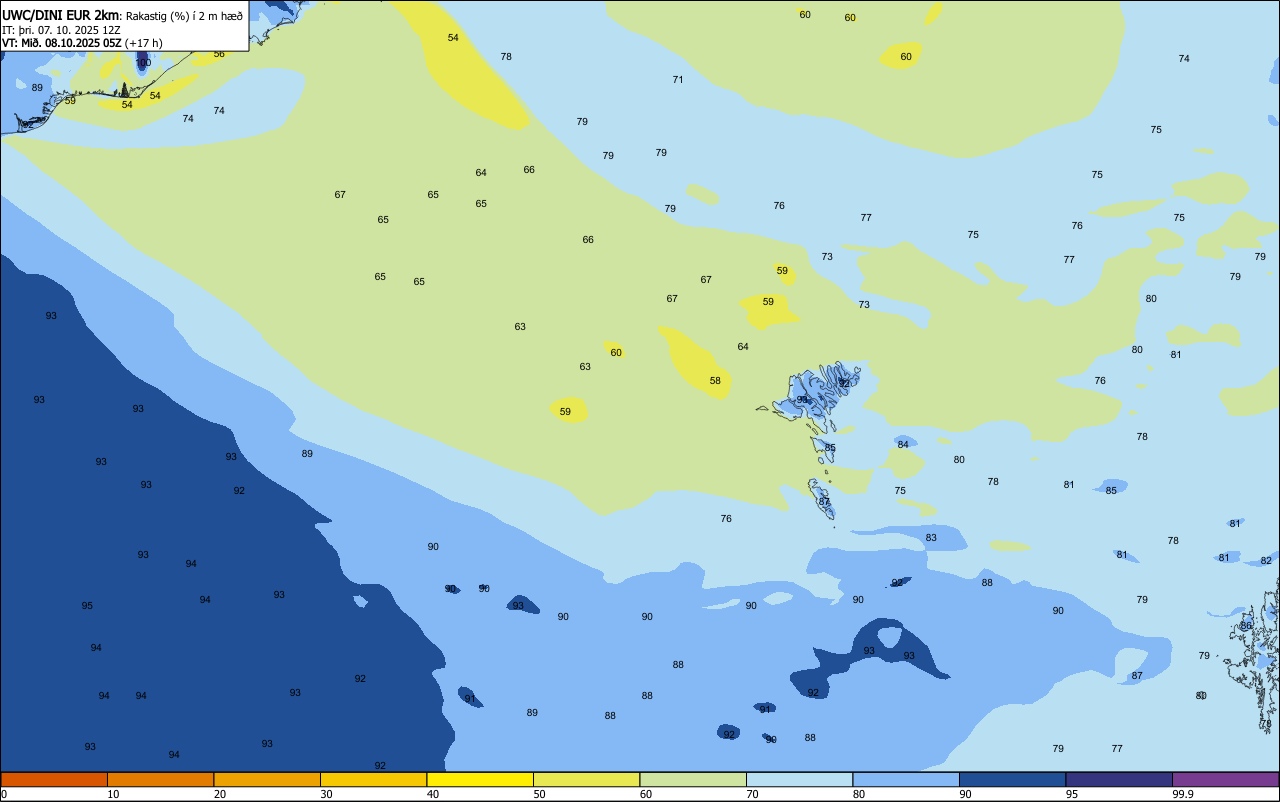Click the golden 30–40 legend swatch
Screen dimensions: 1280x802
pos(373,779)
